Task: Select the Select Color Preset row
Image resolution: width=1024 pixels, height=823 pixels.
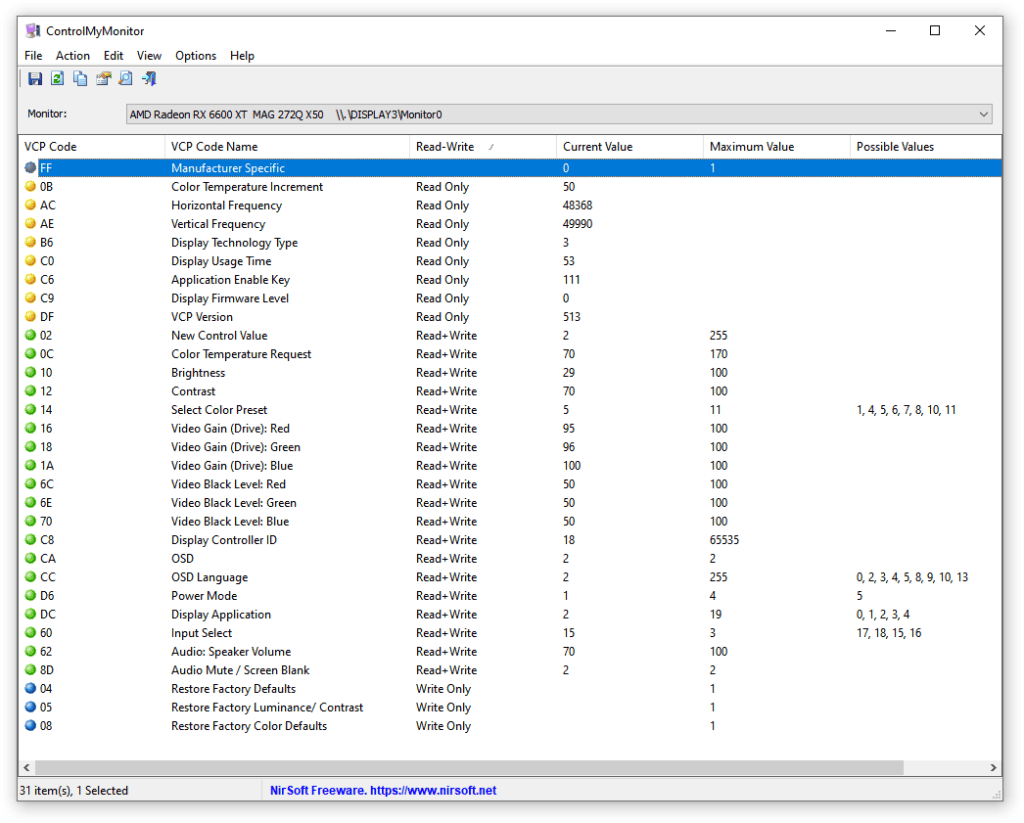Action: 510,410
